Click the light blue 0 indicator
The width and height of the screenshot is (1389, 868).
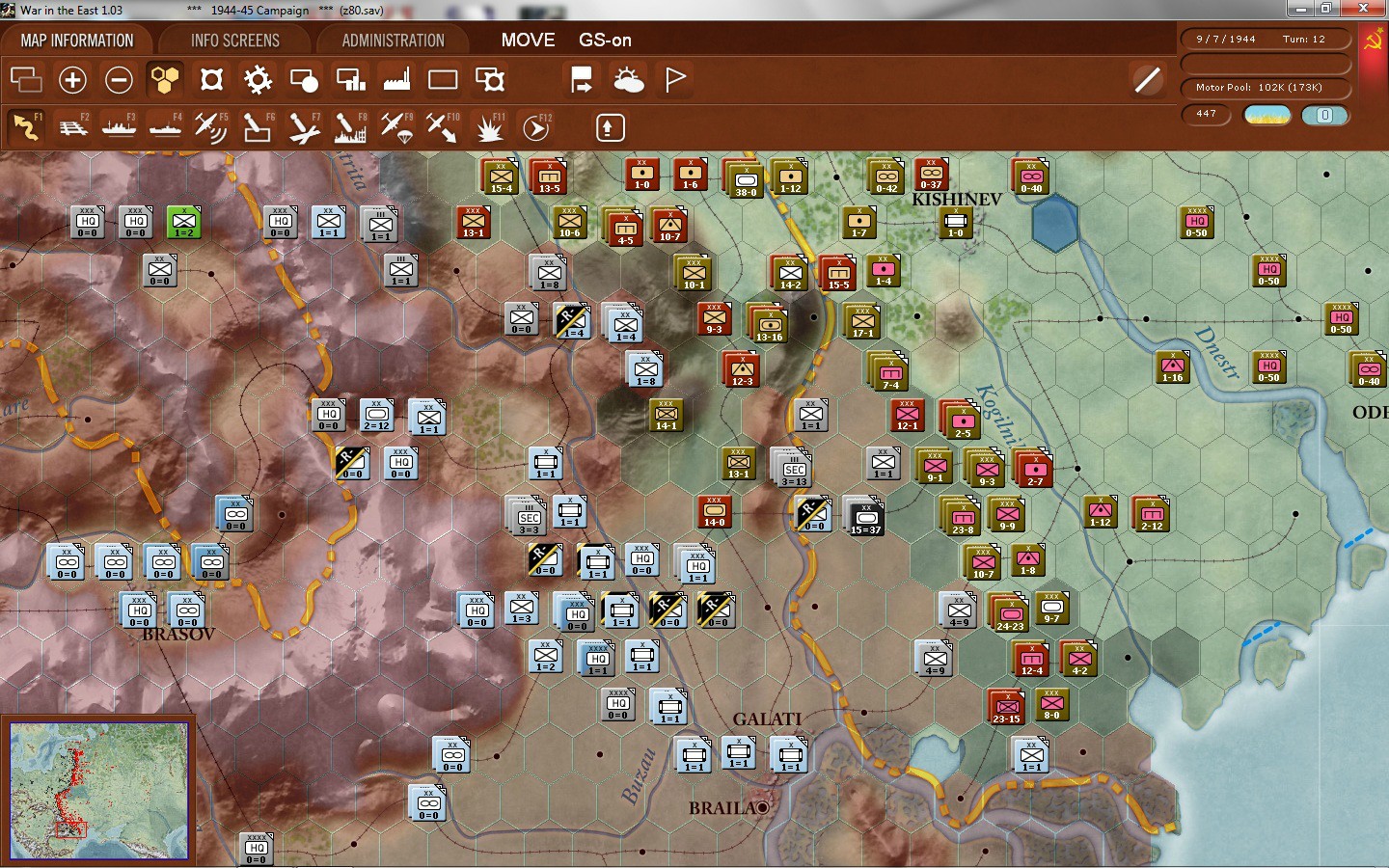[1324, 116]
